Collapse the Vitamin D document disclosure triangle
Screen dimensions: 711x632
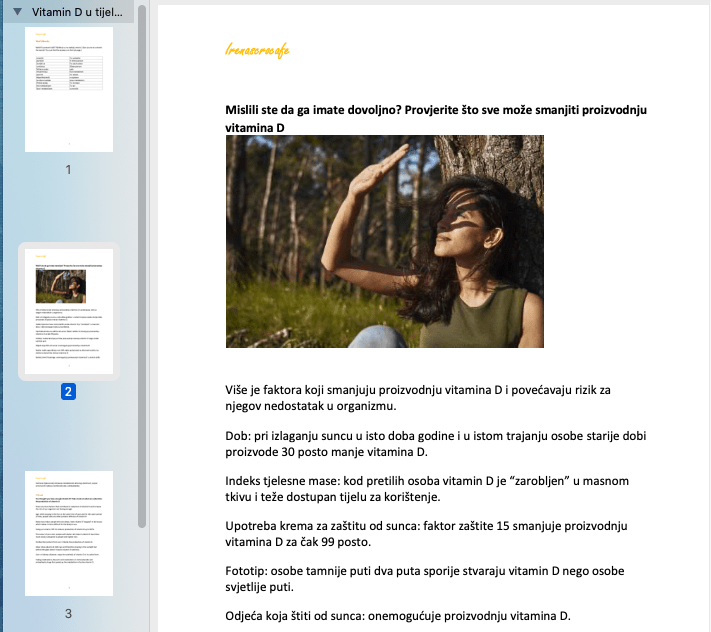click(15, 12)
